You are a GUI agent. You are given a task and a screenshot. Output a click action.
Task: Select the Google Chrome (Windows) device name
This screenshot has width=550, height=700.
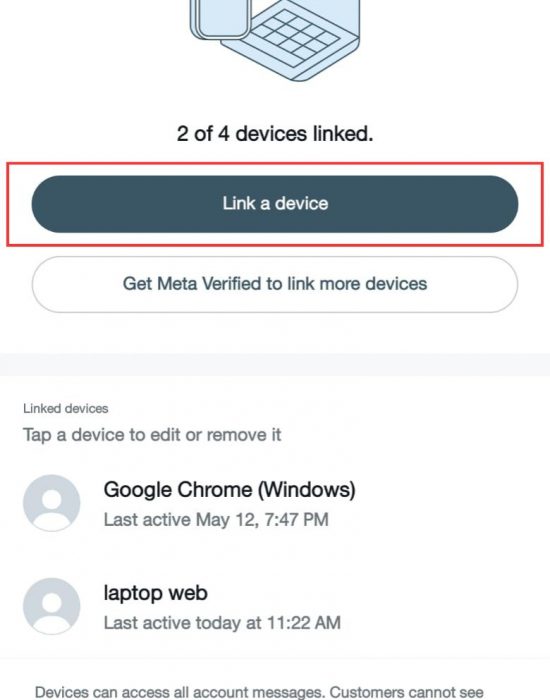[229, 490]
